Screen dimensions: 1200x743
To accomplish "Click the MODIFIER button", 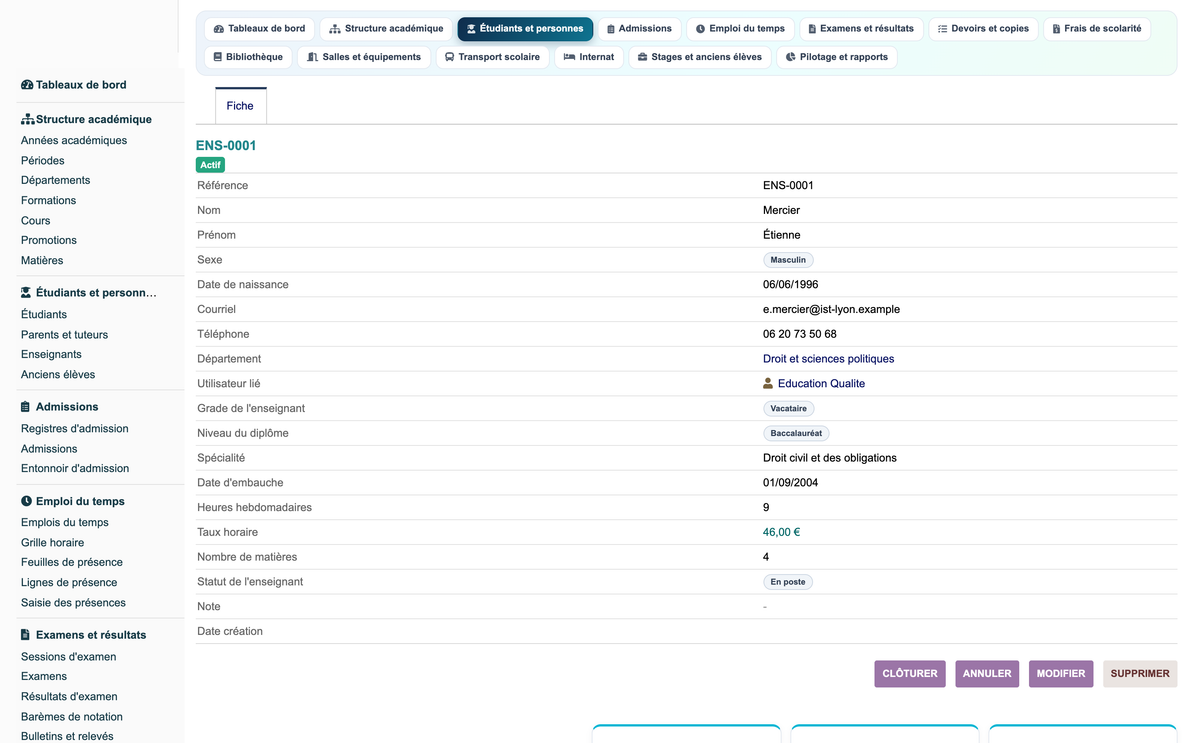I will [1061, 674].
